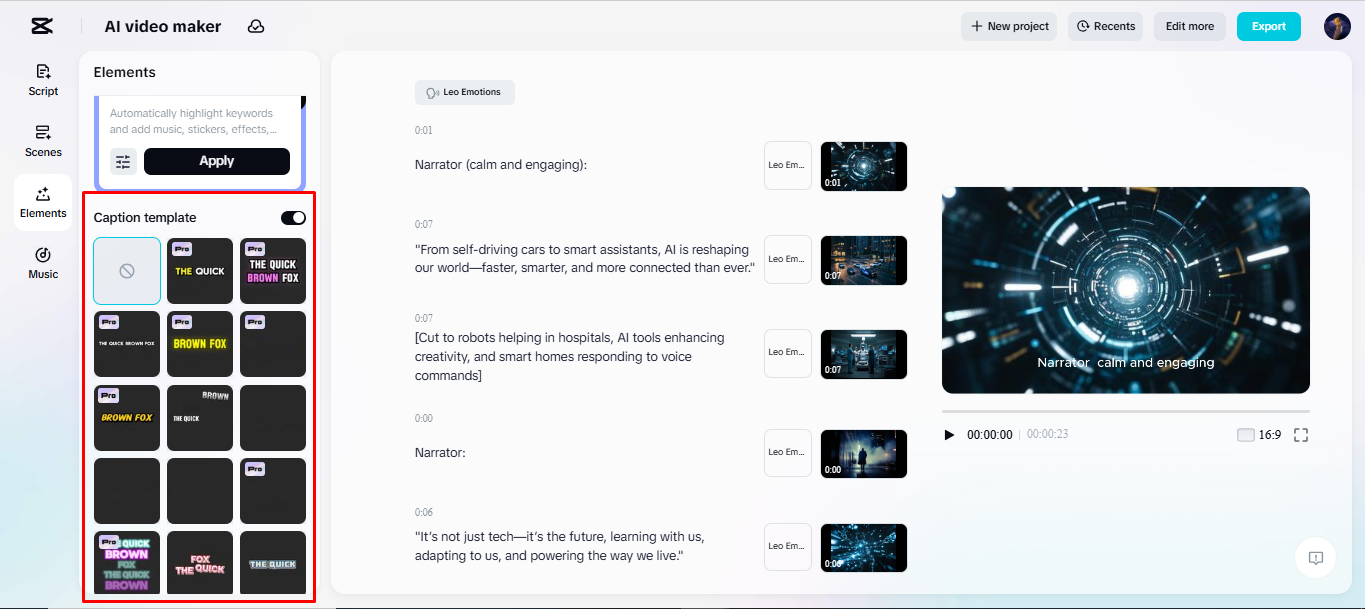The image size is (1365, 609).
Task: Click the Edit more option
Action: pyautogui.click(x=1189, y=26)
